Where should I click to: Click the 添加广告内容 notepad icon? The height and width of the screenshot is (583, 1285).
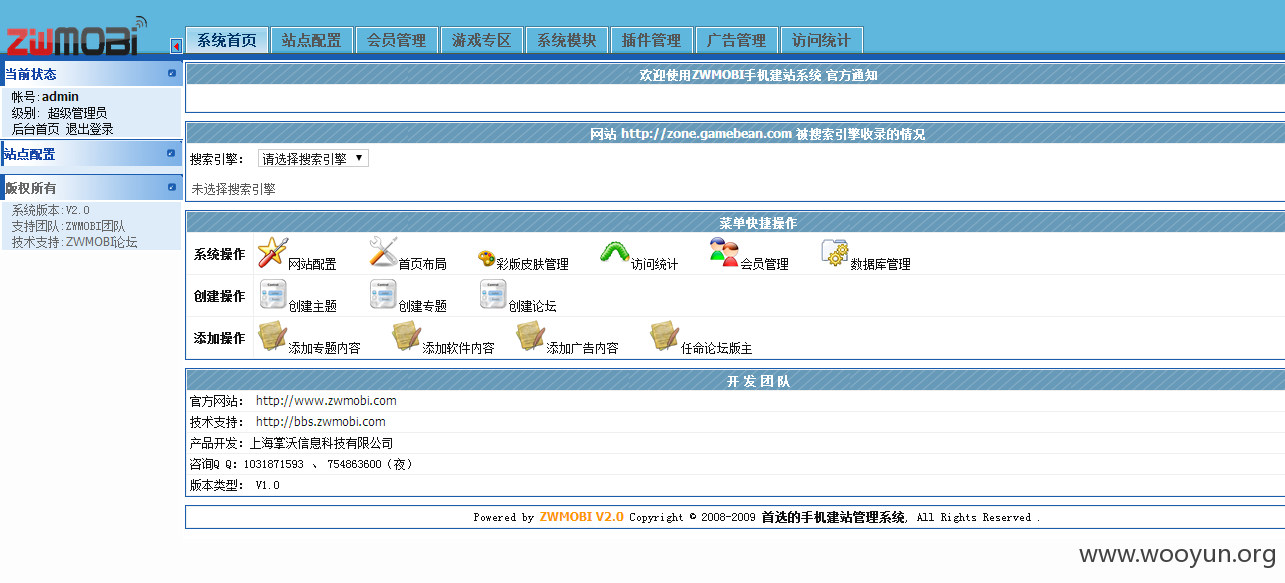point(530,336)
